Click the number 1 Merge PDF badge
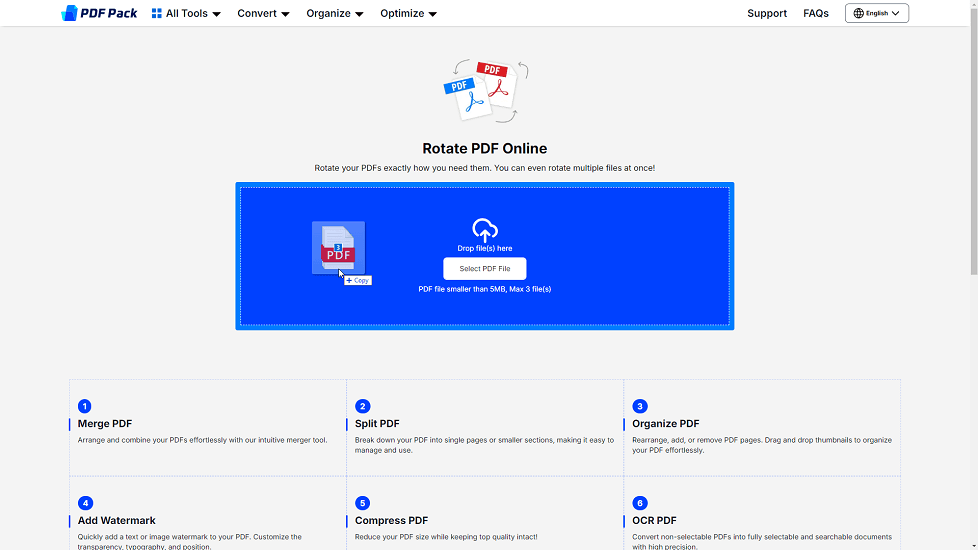This screenshot has width=978, height=550. (85, 406)
